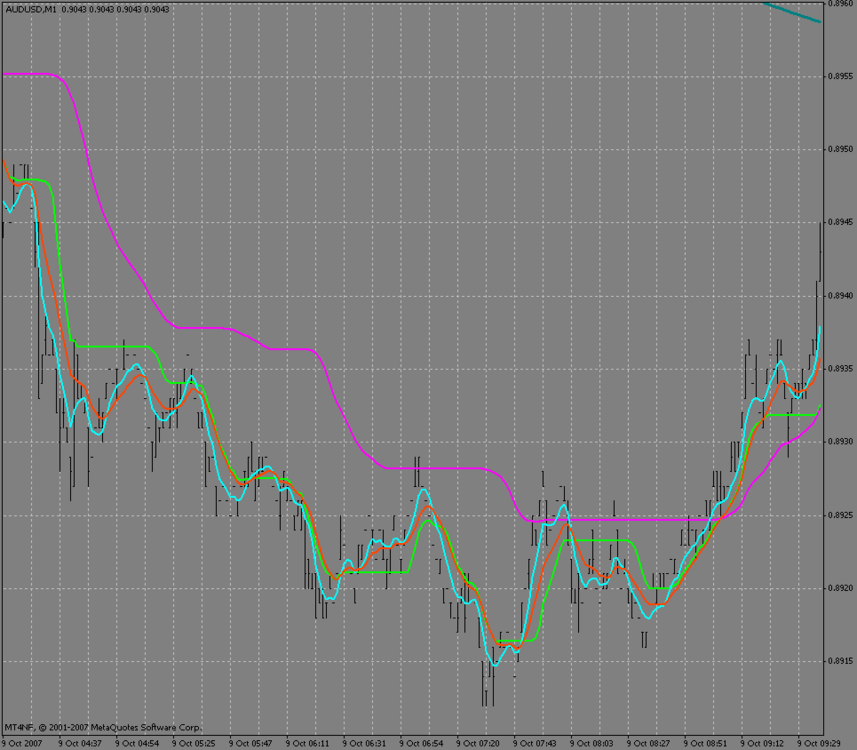Viewport: 857px width, 750px height.
Task: Click the '9 Oct 09:29' time label
Action: 819,743
